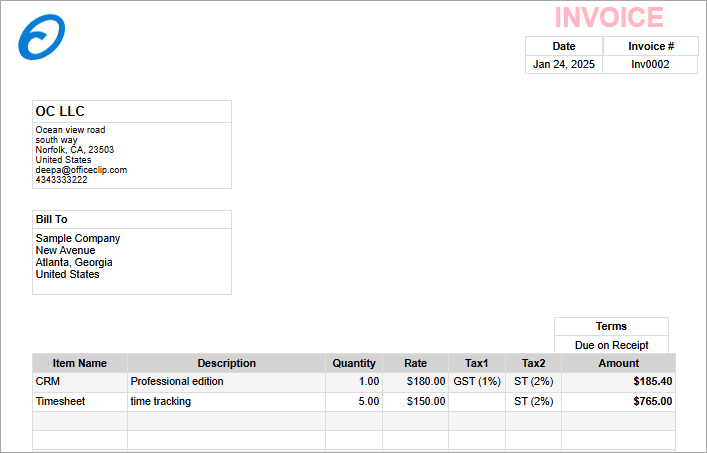
Task: Click the Description column header
Action: pyautogui.click(x=226, y=363)
